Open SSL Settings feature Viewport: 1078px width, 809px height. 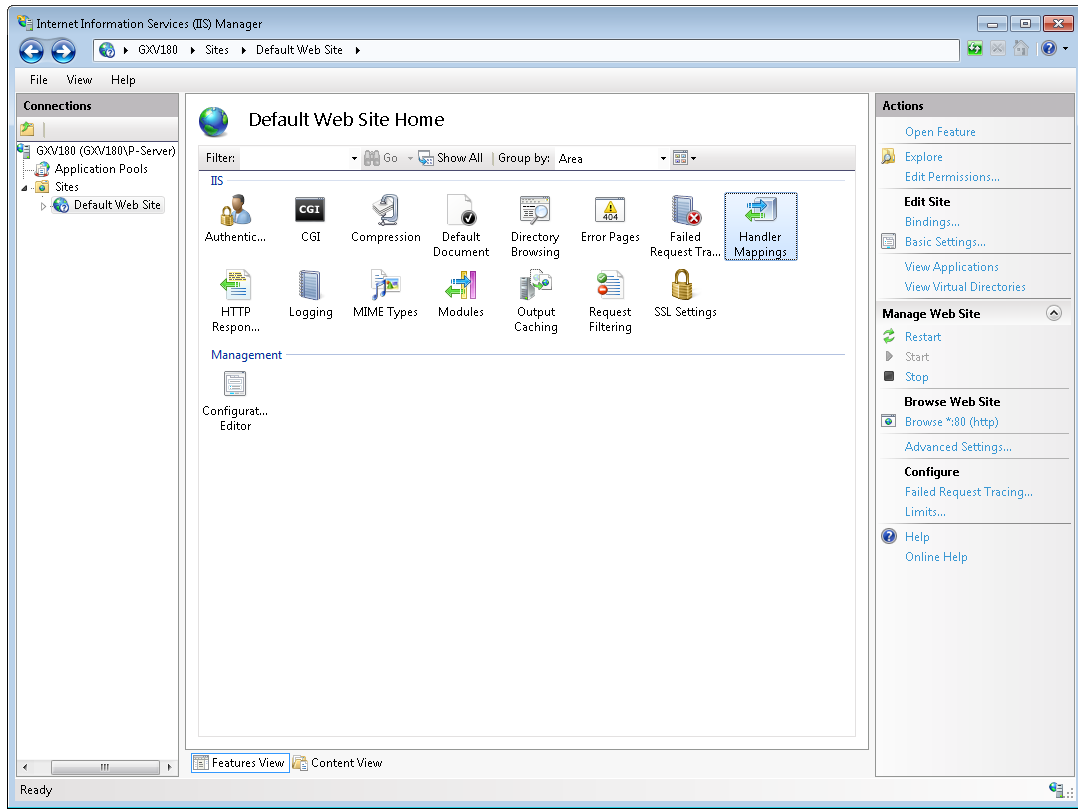tap(685, 294)
